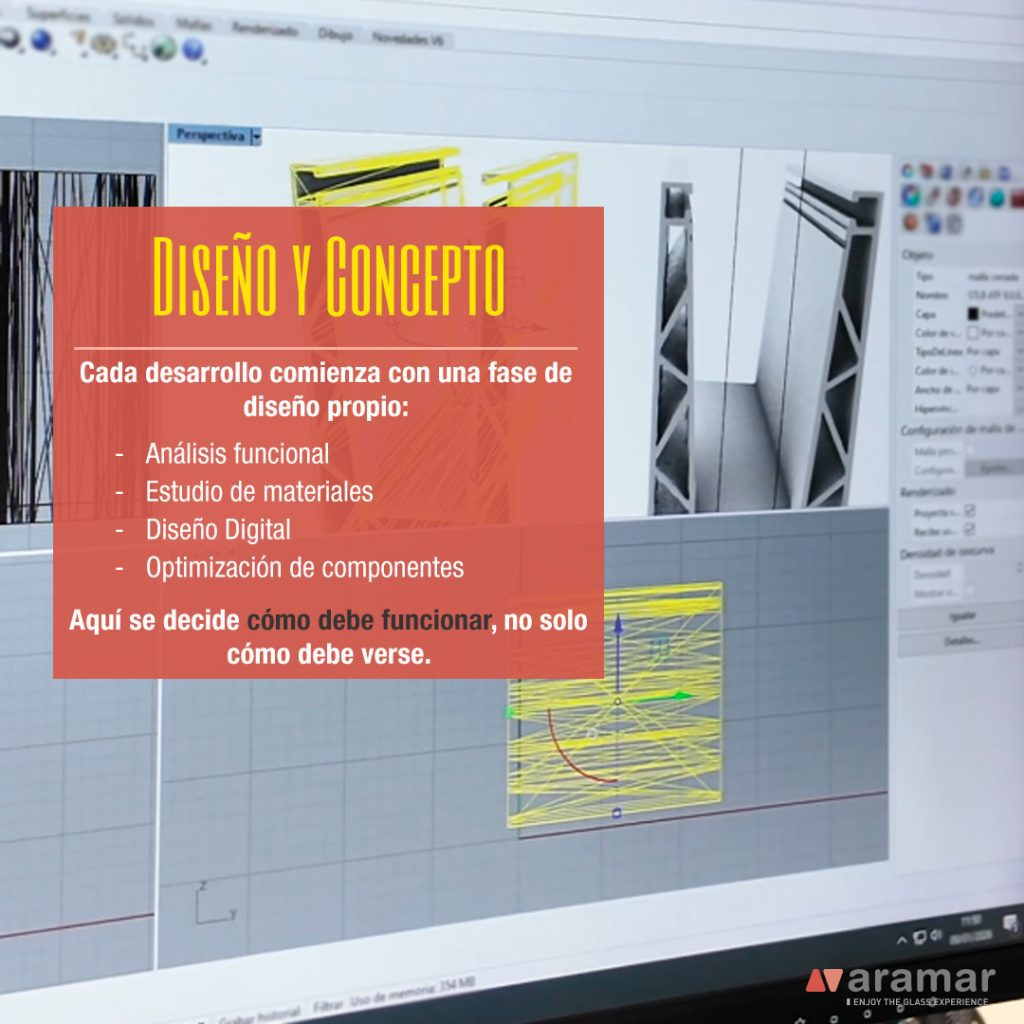Expand the system tray hidden icons chevron

[x=901, y=940]
